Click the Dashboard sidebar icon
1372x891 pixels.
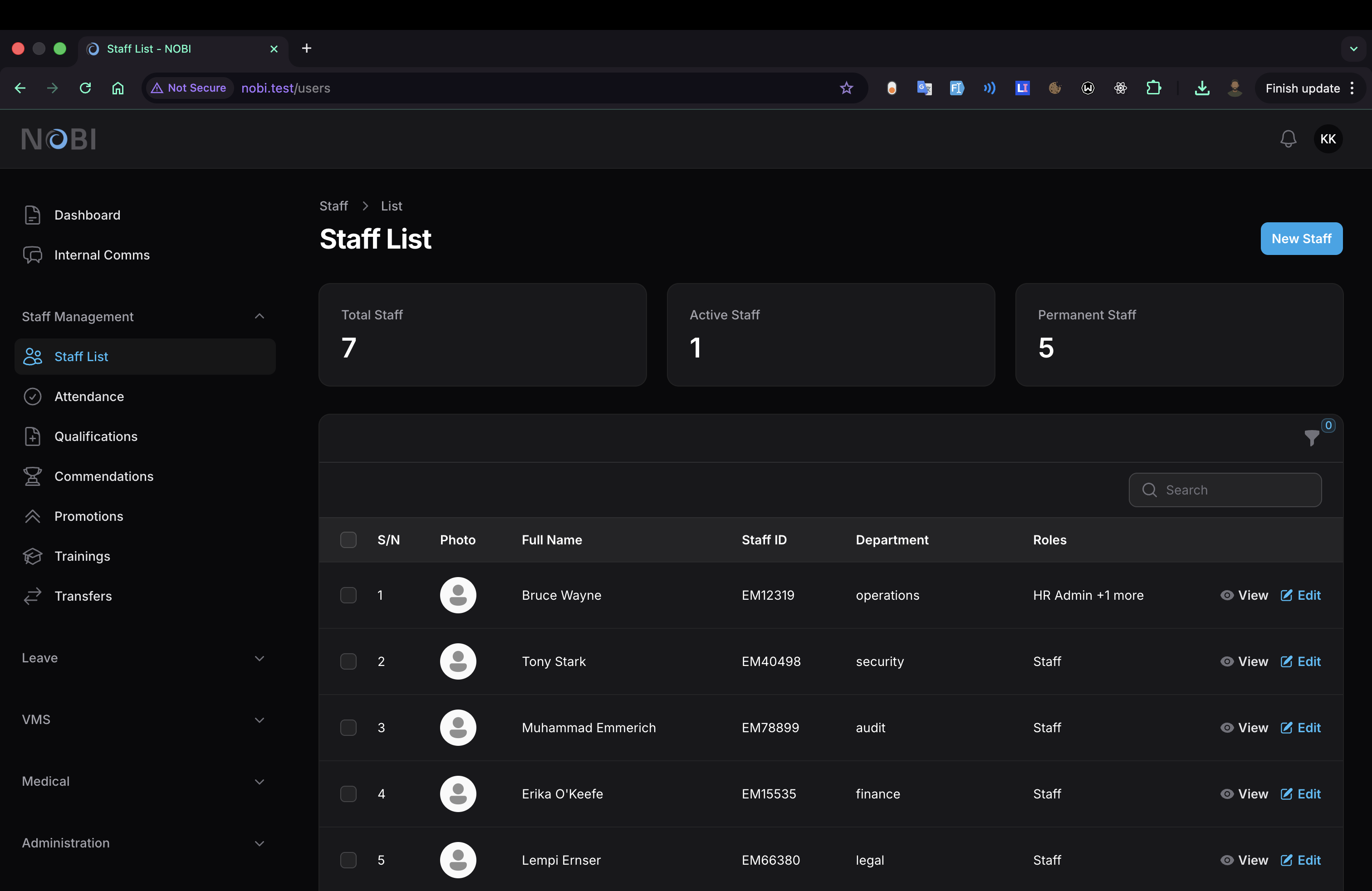32,215
